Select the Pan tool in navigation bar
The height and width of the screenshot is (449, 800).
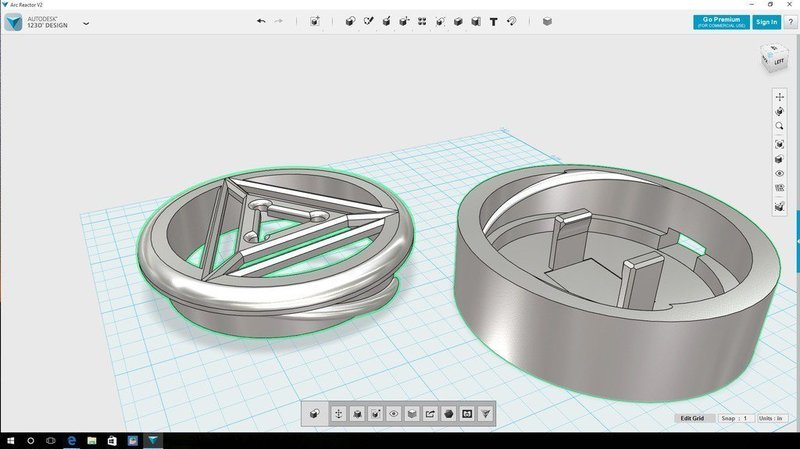779,96
